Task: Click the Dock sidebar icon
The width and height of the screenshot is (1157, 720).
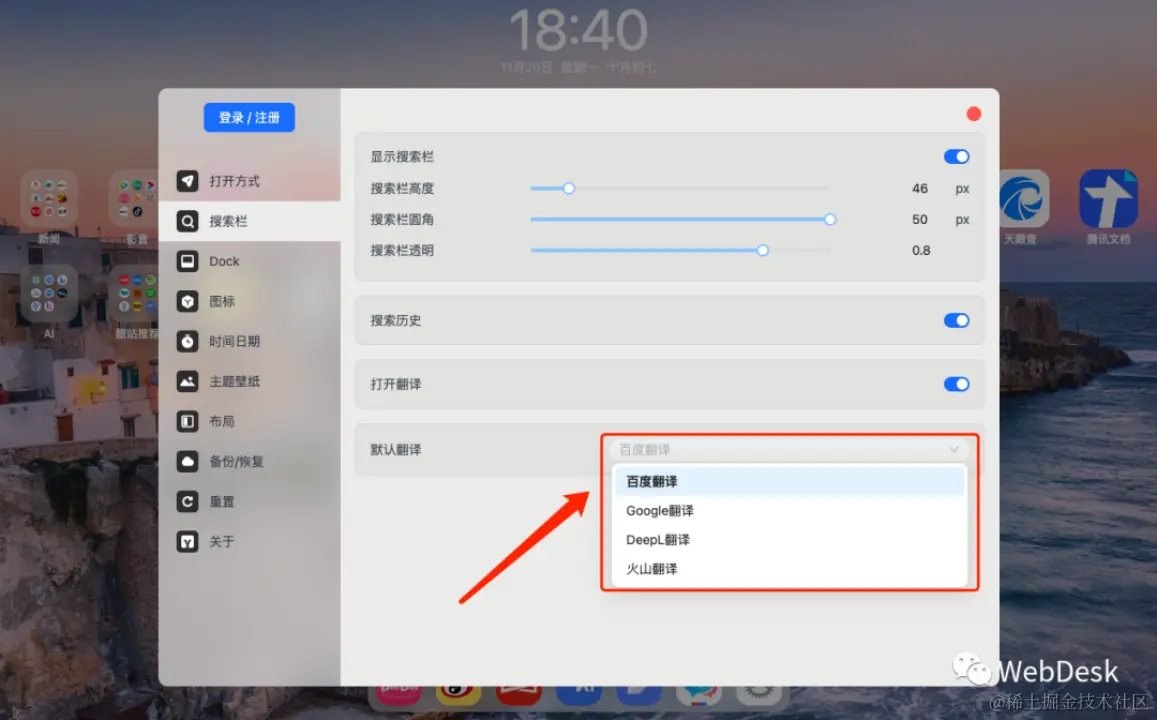Action: [187, 261]
